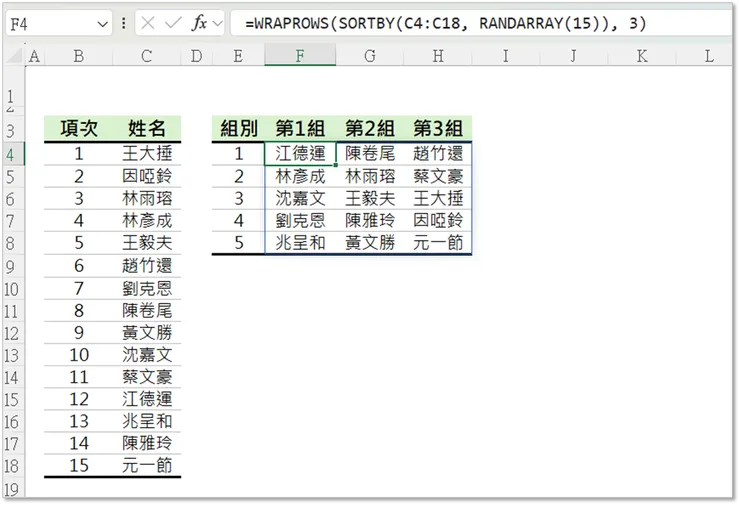
Task: Click header cell 組別
Action: pos(238,128)
